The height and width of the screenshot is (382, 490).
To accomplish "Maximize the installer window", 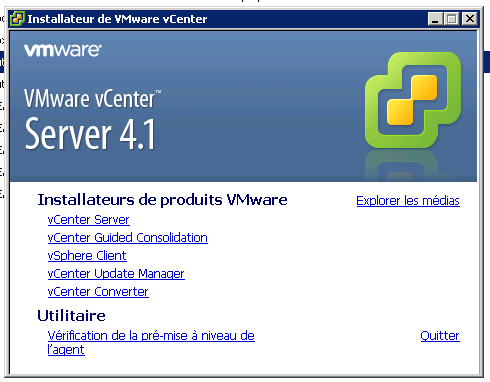I will coord(452,19).
